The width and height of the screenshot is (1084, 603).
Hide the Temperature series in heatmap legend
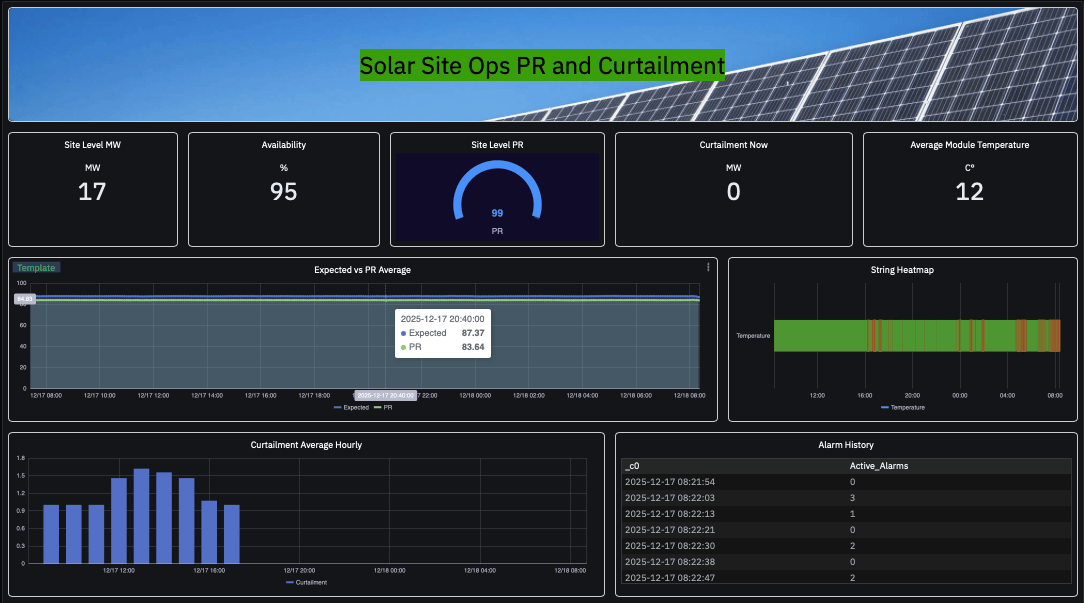902,407
